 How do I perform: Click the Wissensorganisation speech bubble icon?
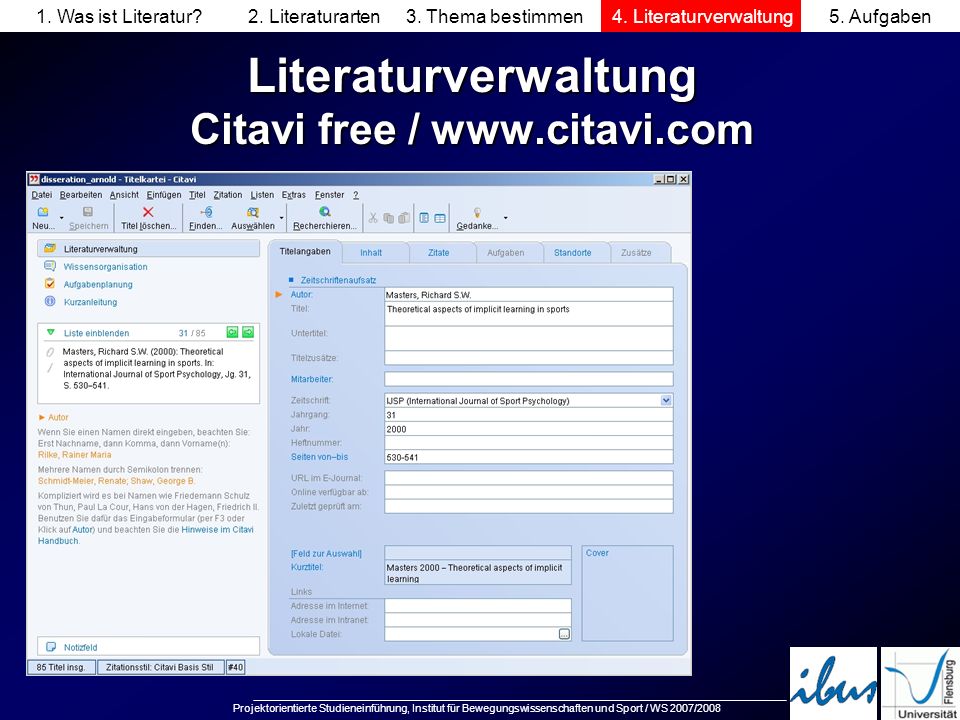coord(50,266)
